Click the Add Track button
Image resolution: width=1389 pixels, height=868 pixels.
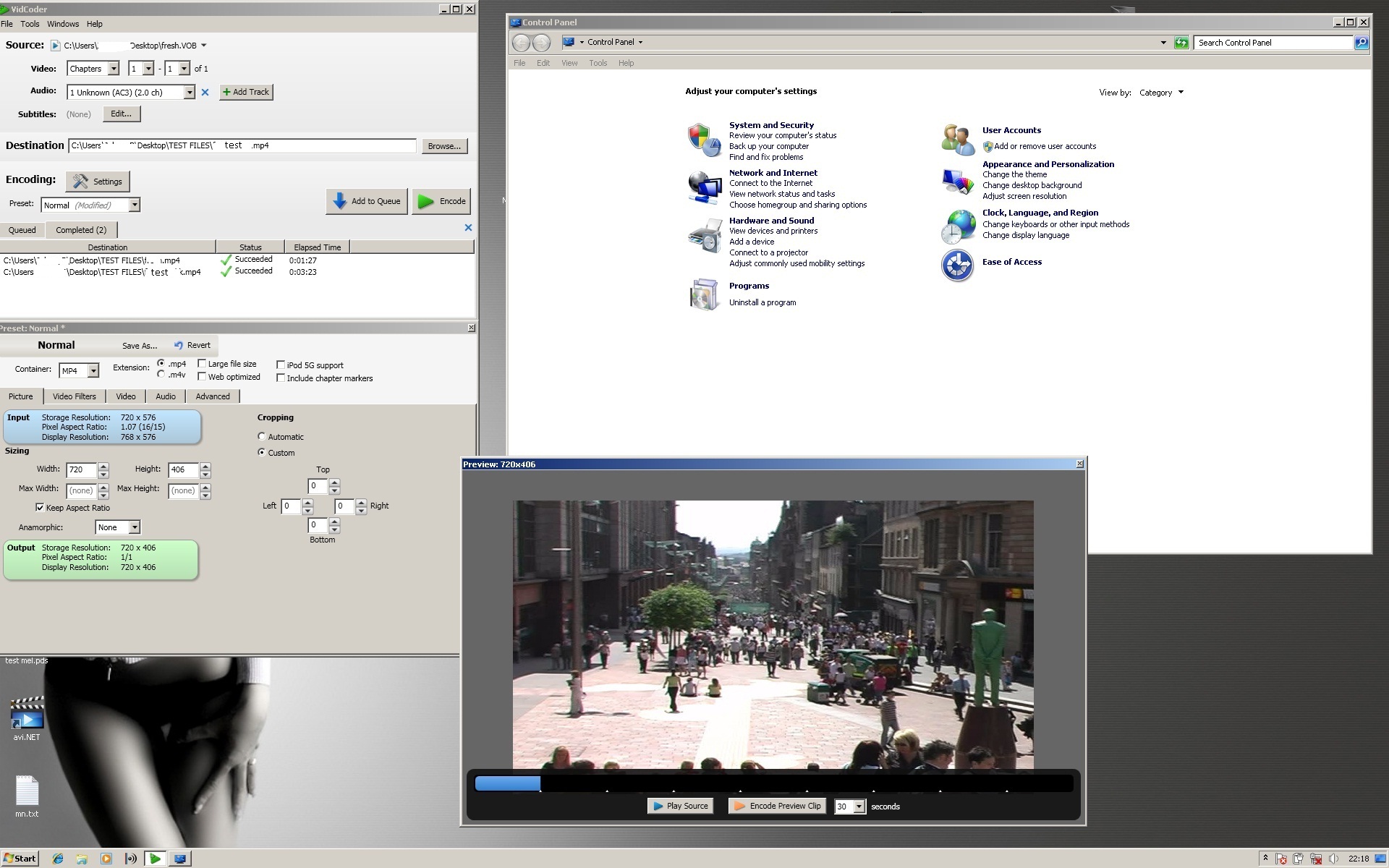pyautogui.click(x=246, y=92)
